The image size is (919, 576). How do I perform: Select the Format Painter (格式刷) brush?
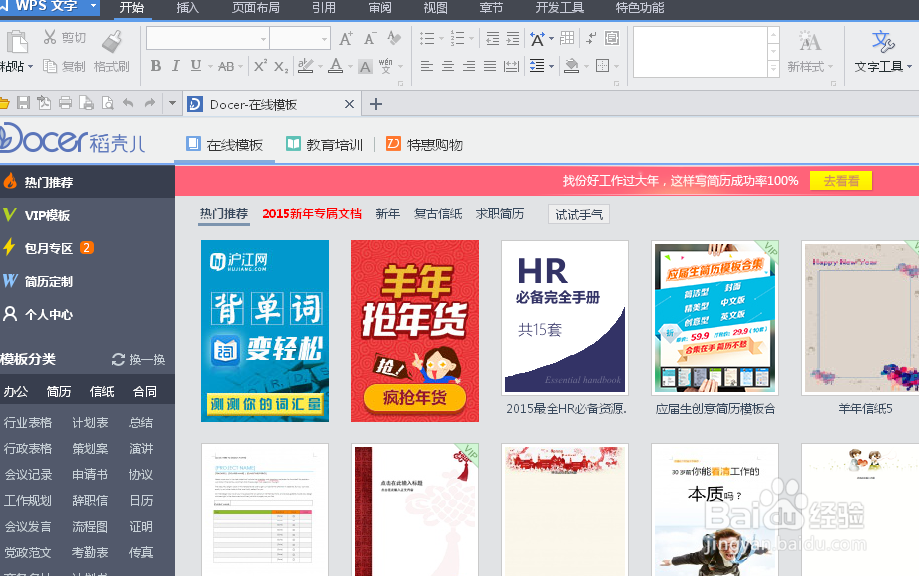tap(111, 42)
